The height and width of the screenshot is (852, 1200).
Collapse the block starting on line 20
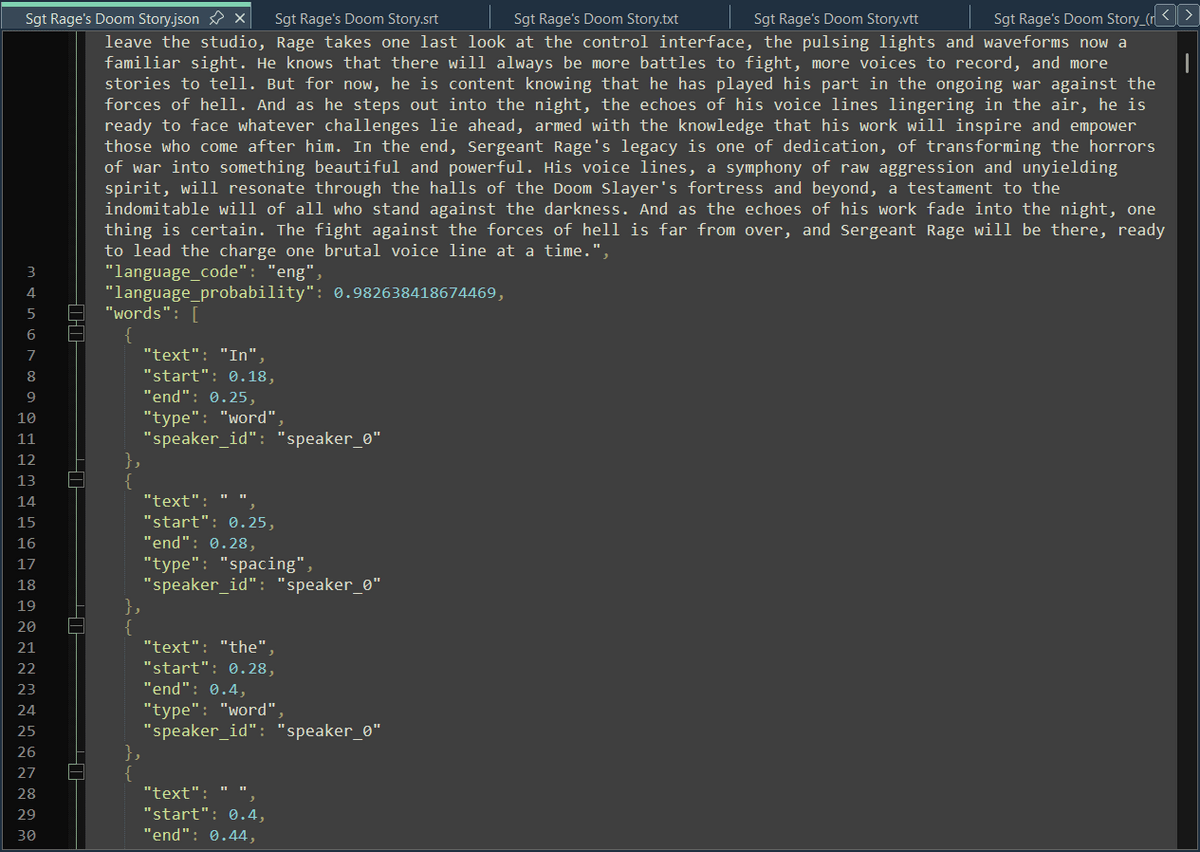coord(75,626)
